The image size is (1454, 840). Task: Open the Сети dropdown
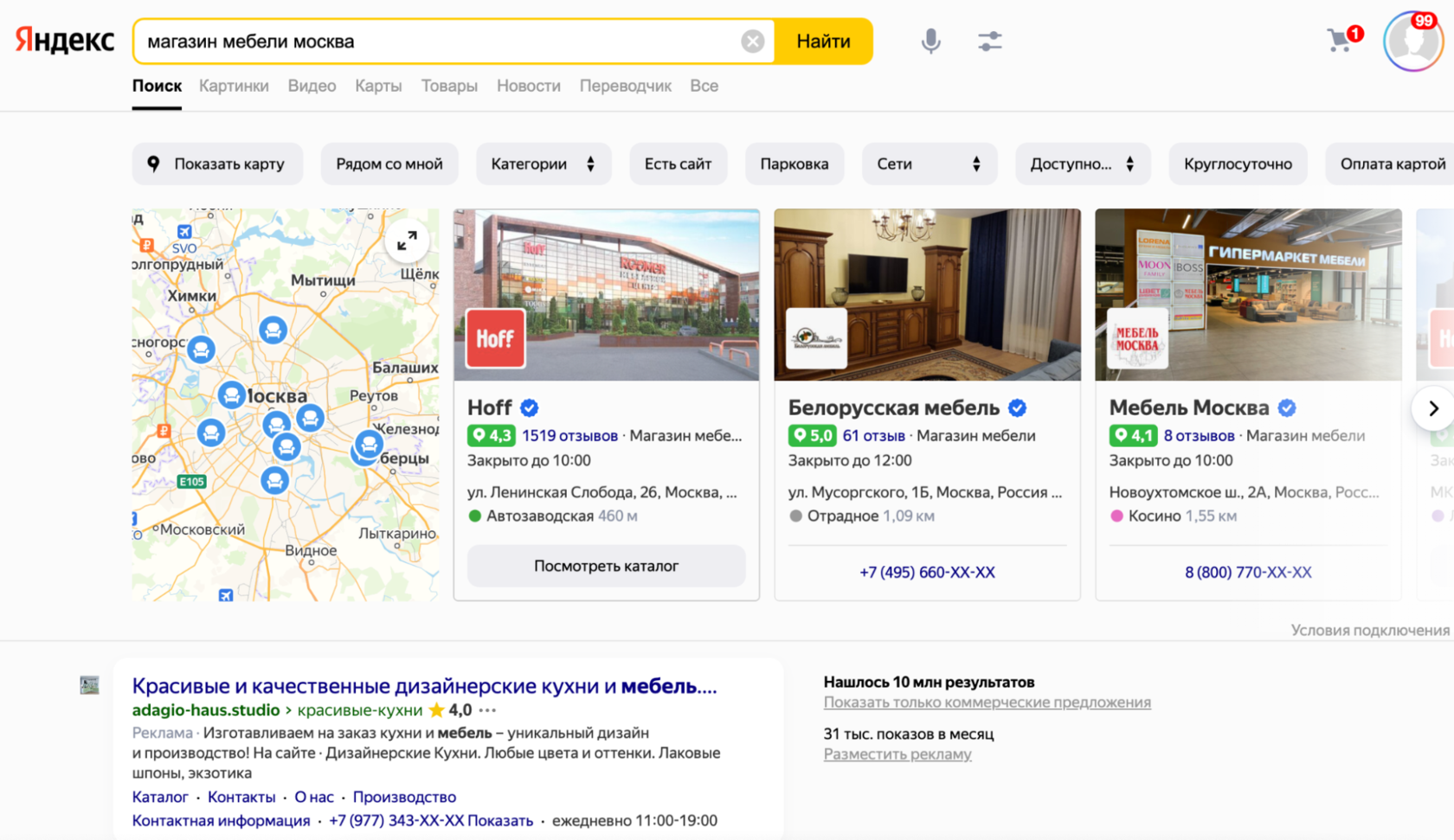(929, 164)
